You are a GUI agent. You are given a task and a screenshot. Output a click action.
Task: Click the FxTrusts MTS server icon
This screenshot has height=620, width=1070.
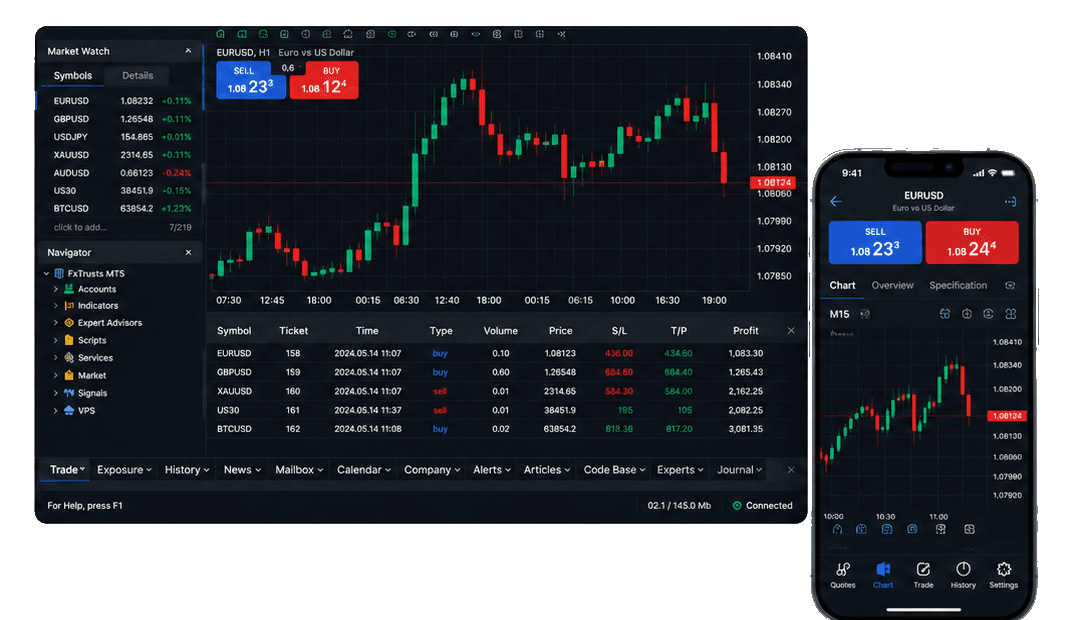coord(59,274)
